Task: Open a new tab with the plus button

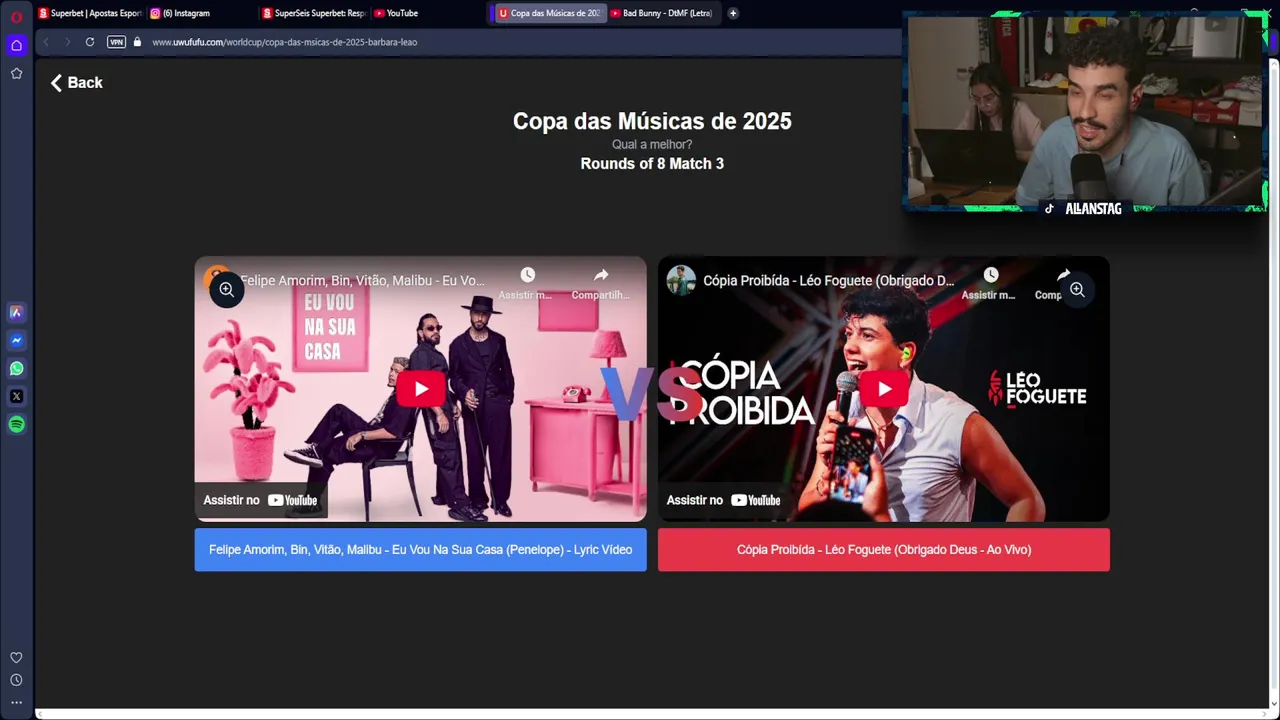Action: (x=733, y=13)
